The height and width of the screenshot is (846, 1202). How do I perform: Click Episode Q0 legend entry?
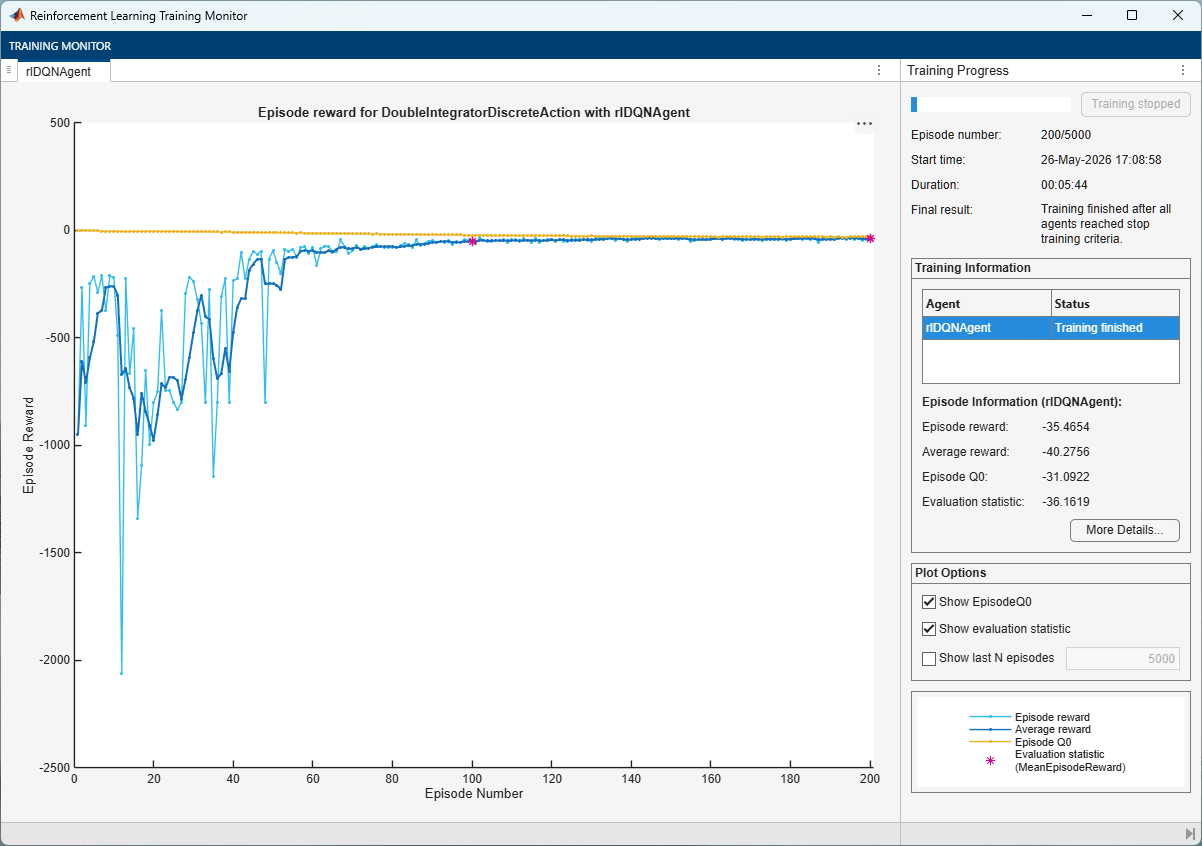pyautogui.click(x=1043, y=742)
